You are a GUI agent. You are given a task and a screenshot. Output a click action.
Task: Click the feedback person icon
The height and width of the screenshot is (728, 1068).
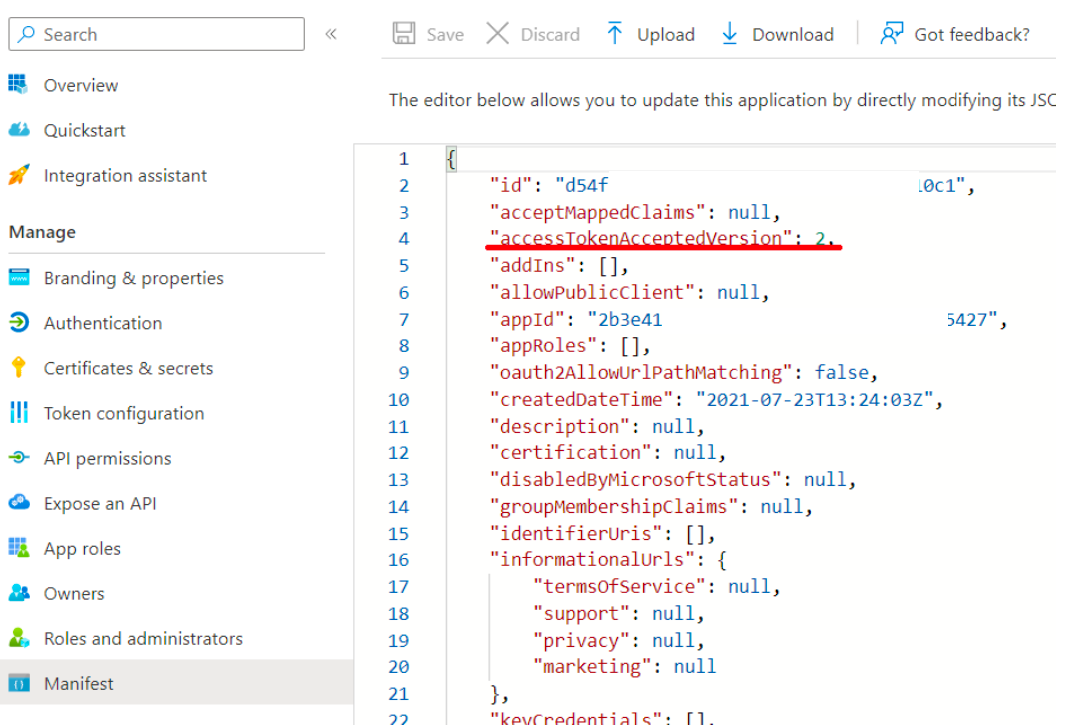[x=892, y=33]
